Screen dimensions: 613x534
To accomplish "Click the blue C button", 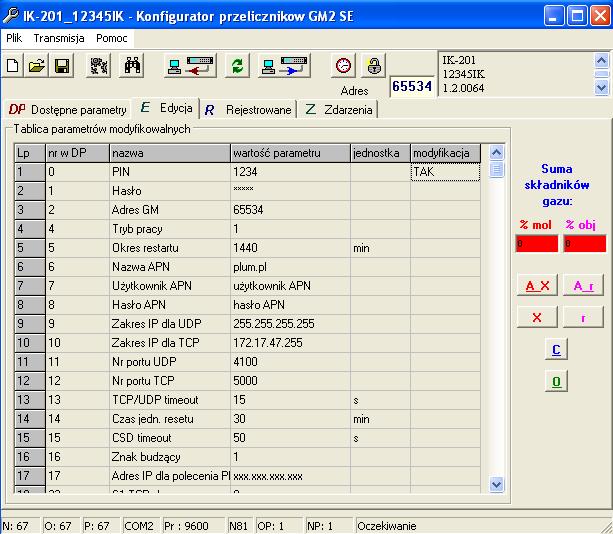I will pos(556,349).
